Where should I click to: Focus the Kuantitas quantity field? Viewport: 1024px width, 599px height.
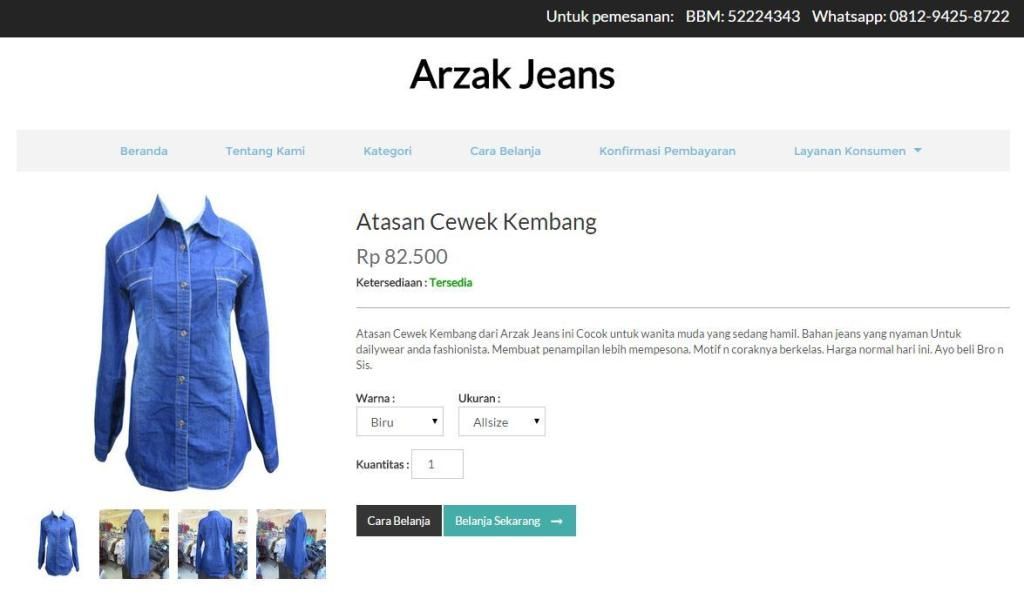(438, 464)
